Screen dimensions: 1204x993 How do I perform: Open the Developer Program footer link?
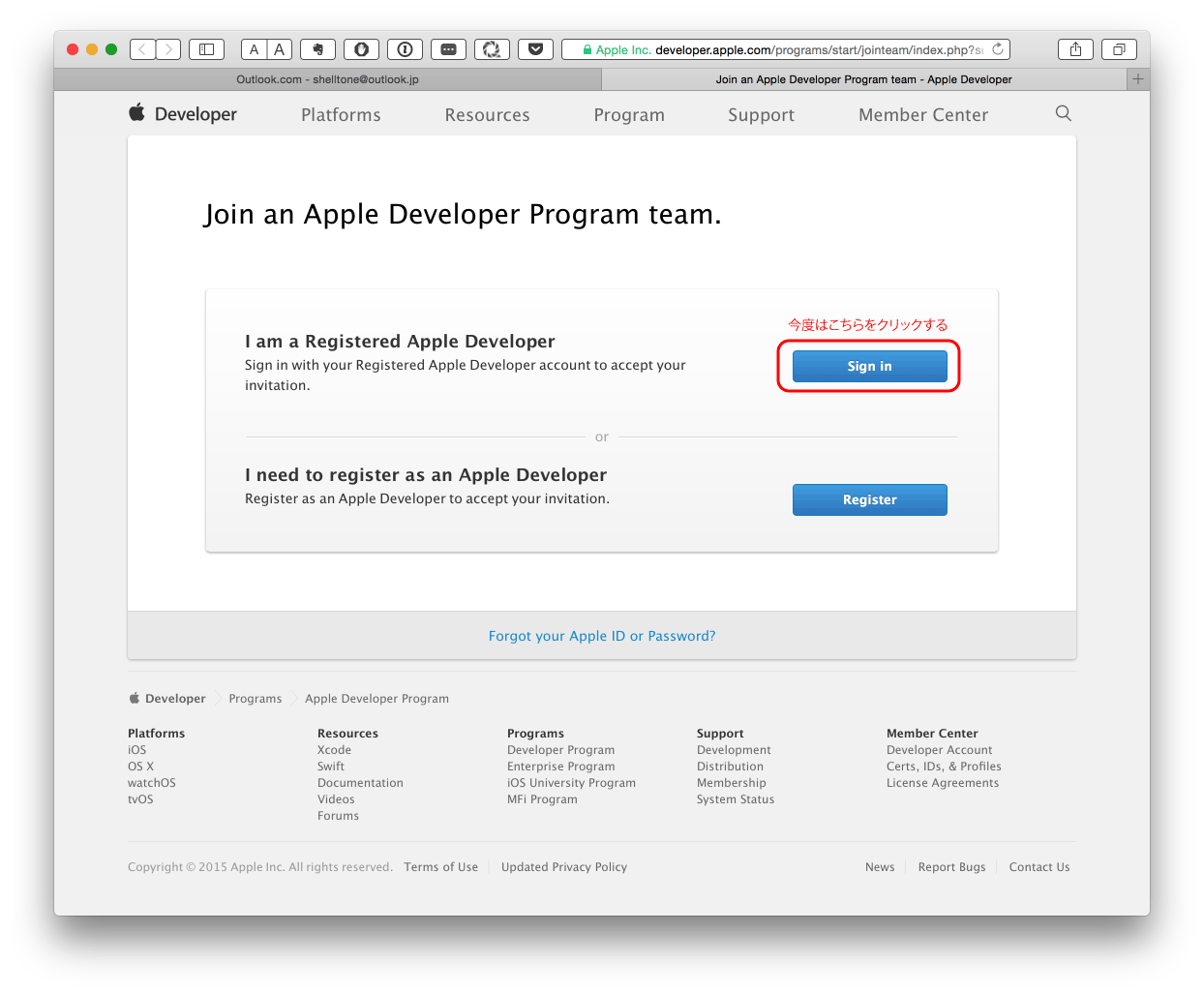click(x=560, y=750)
